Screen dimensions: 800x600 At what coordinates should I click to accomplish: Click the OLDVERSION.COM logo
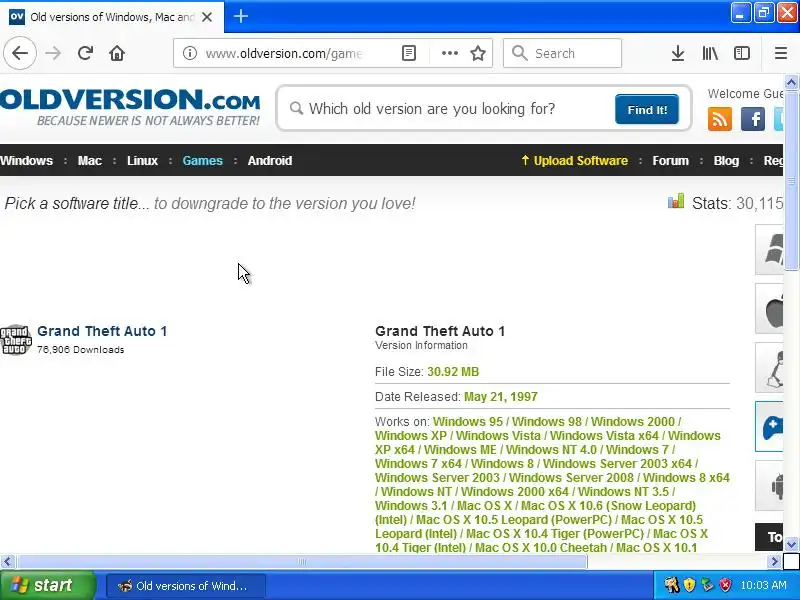[x=130, y=107]
